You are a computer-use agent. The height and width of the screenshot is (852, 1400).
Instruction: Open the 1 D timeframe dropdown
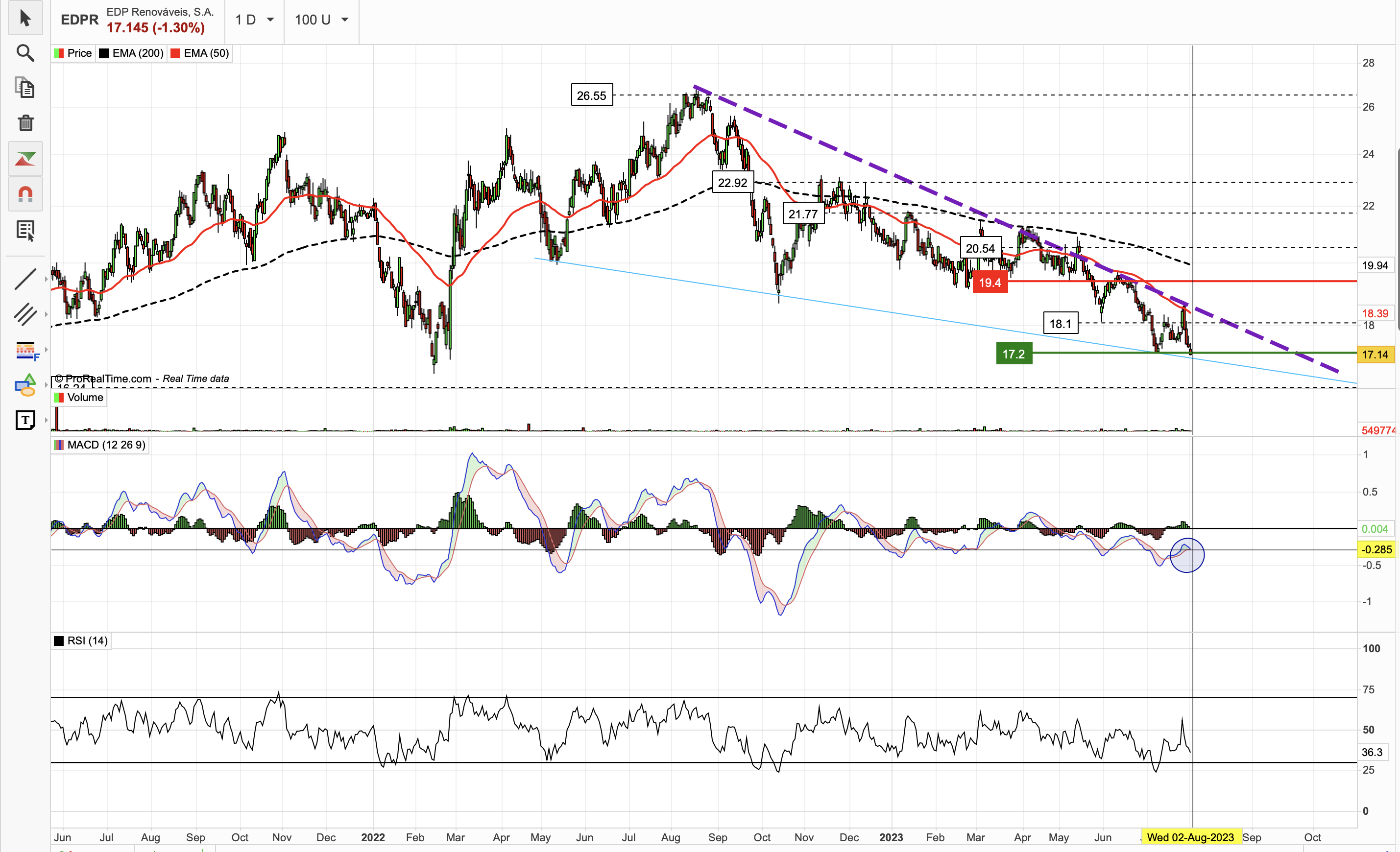(x=255, y=20)
